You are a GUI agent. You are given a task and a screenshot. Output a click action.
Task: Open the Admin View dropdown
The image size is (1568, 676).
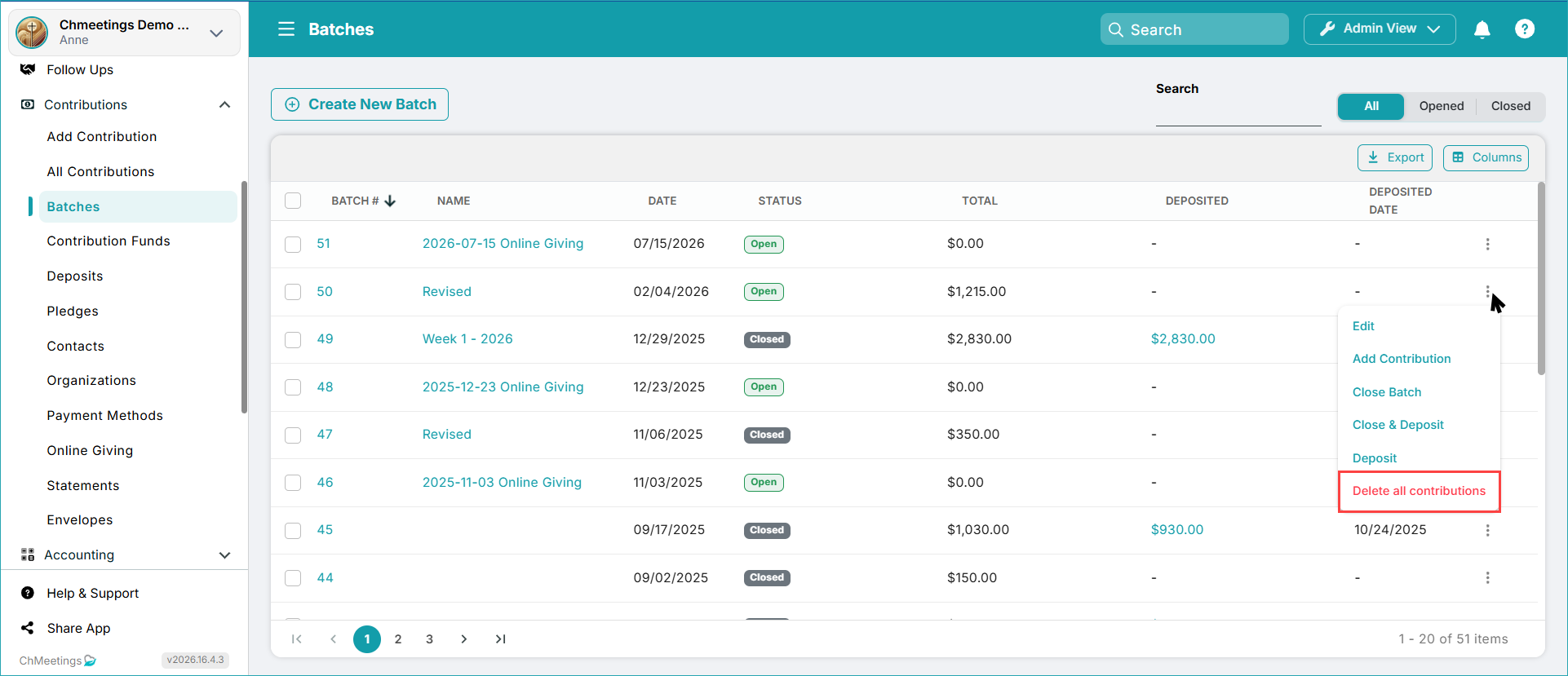click(1380, 29)
